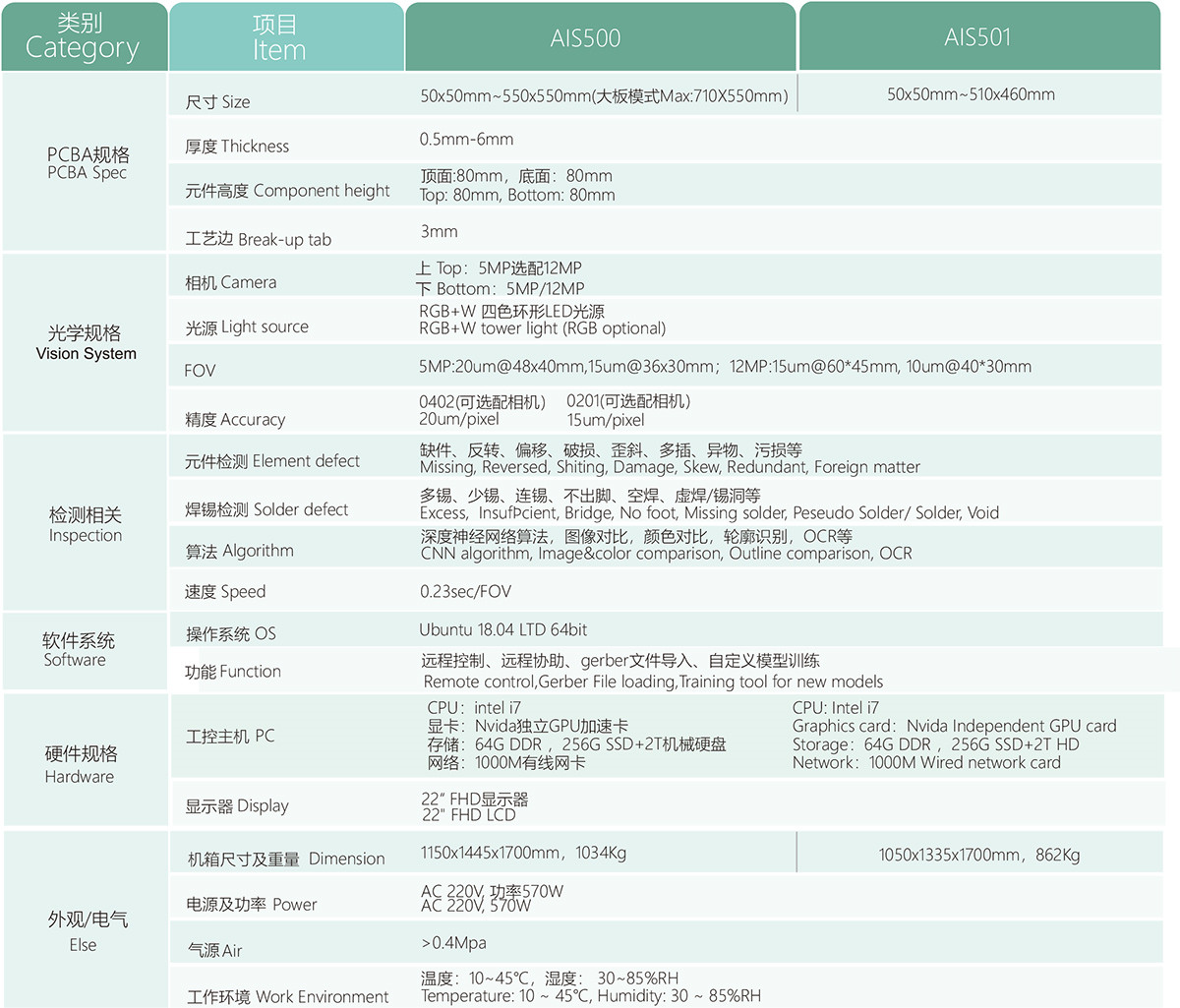The height and width of the screenshot is (1008, 1180).
Task: Select the Item header cell
Action: [286, 37]
